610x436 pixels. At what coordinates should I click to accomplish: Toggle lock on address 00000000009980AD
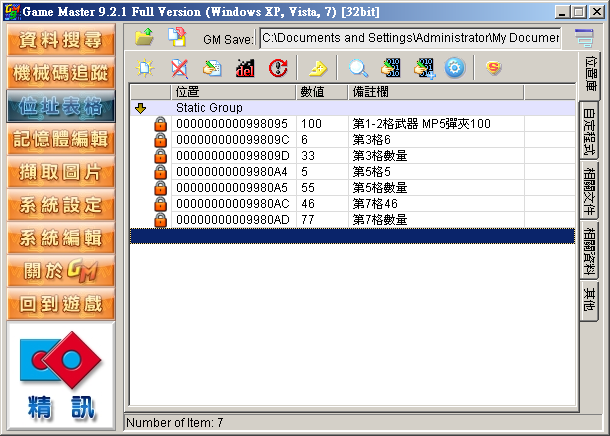(x=160, y=220)
